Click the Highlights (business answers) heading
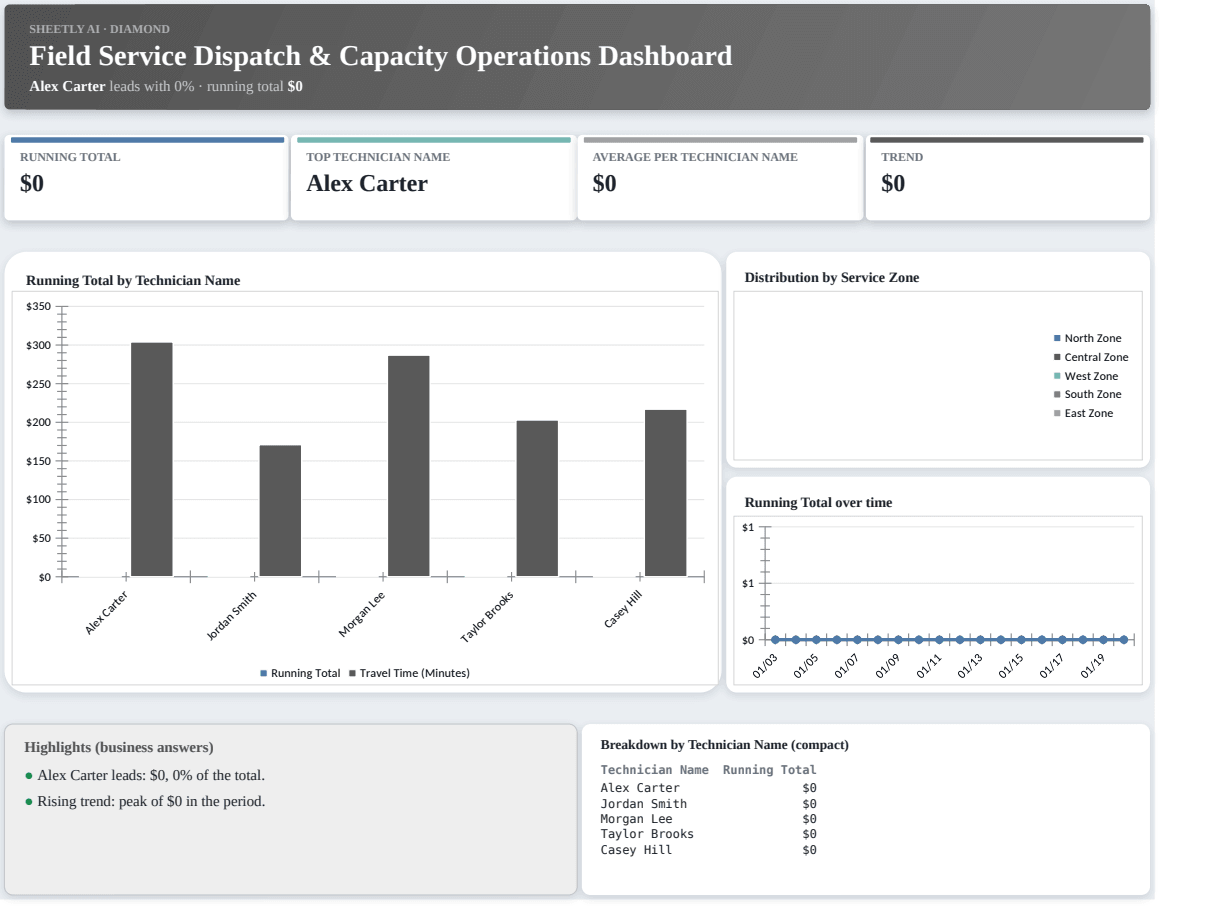Screen dimensions: 1227x922 coord(119,748)
